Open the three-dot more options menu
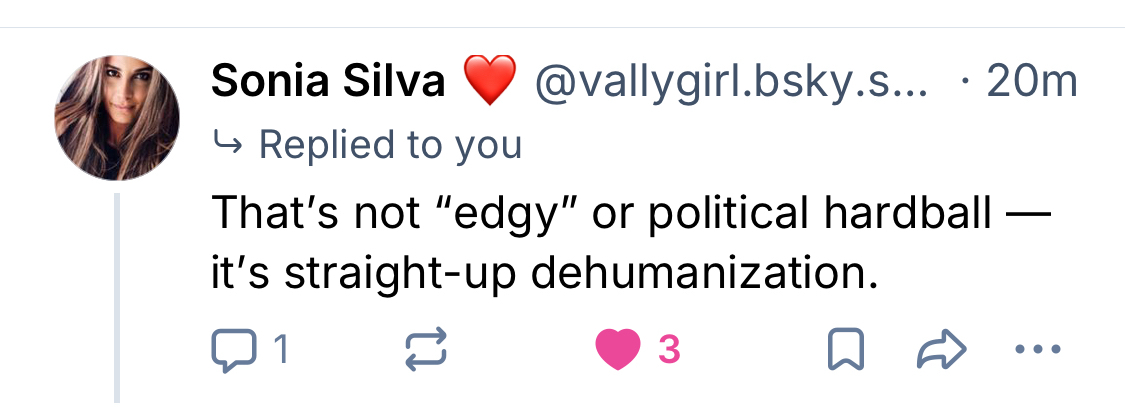Image resolution: width=1125 pixels, height=416 pixels. [1036, 349]
